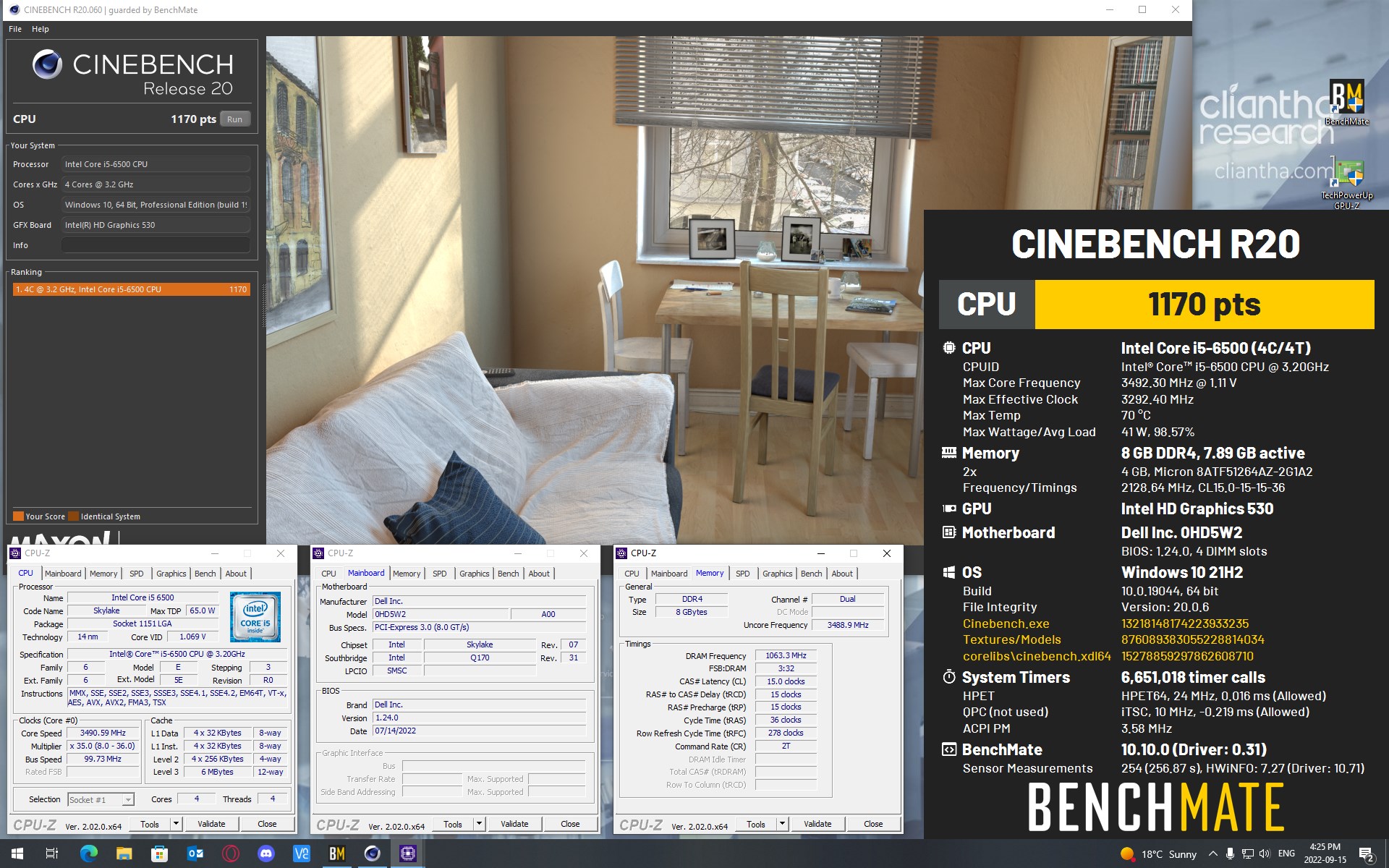Click the taskbar clock showing 4:25 PM

pos(1325,854)
